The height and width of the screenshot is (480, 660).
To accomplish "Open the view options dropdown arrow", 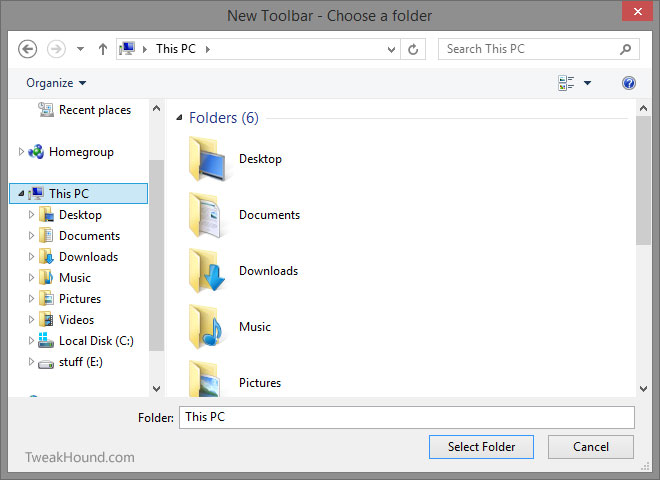I will (x=588, y=83).
